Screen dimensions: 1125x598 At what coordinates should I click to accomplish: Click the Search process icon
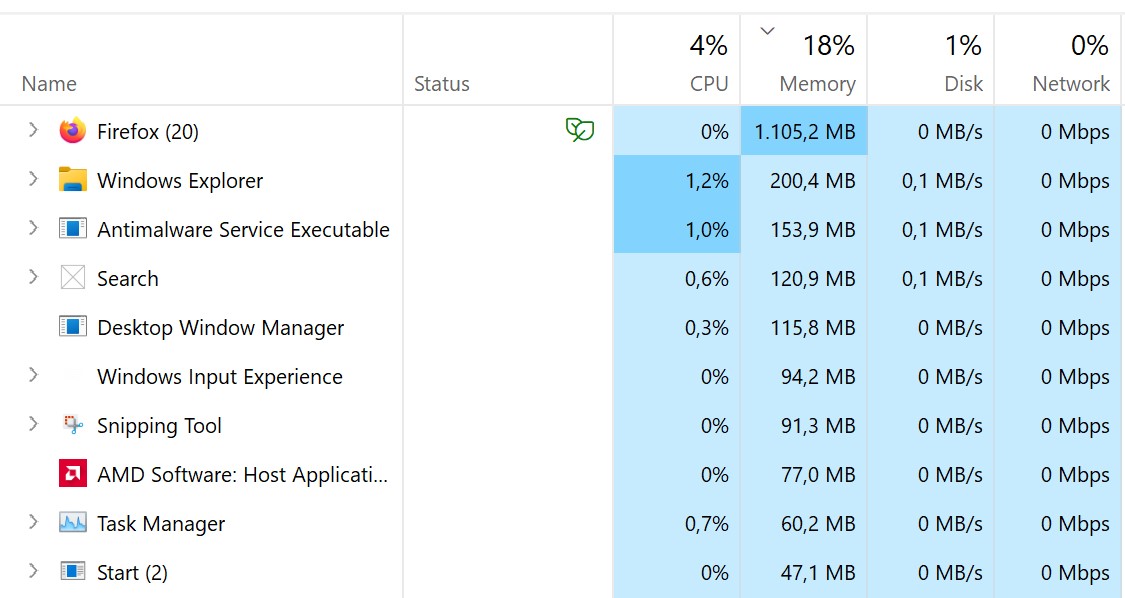[72, 278]
